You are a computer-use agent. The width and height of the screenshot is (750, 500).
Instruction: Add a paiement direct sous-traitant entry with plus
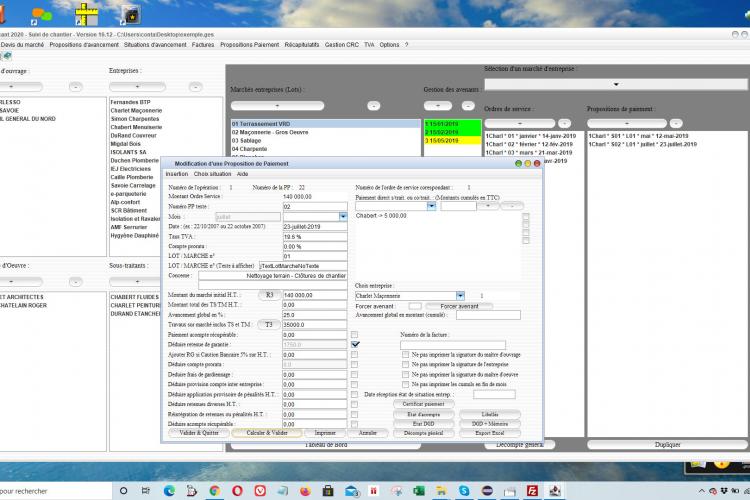[x=488, y=206]
